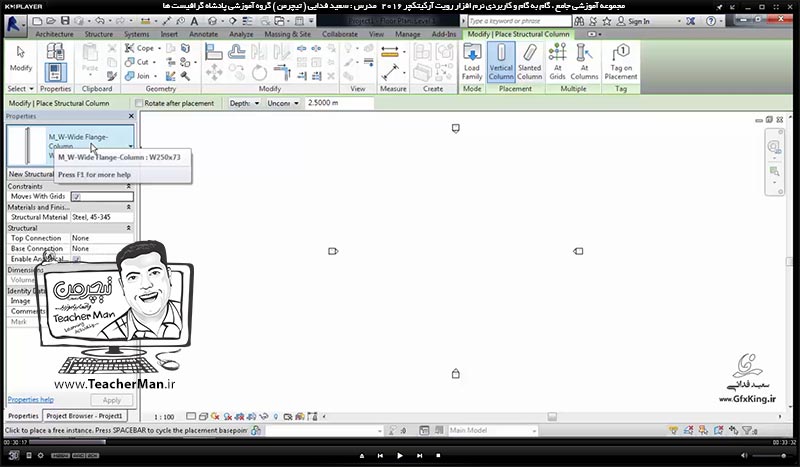Choose the At Grids multiple placement
This screenshot has height=467, width=800.
coord(557,62)
